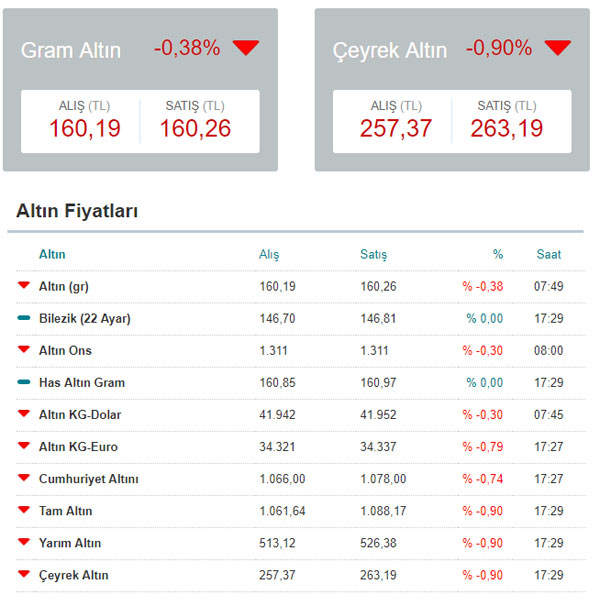Viewport: 600px width, 595px height.
Task: Click the teal dash icon next to Bilezik (22 Ayar)
Action: point(24,318)
